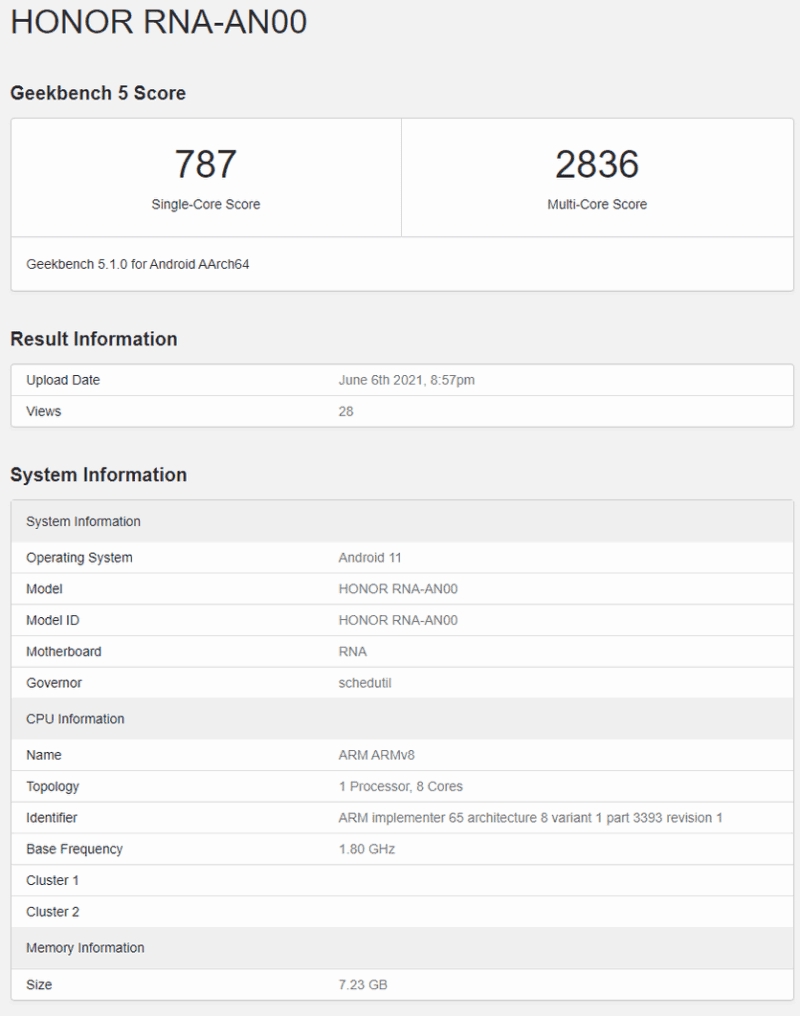Click the Views count of 28
800x1016 pixels.
pyautogui.click(x=344, y=411)
